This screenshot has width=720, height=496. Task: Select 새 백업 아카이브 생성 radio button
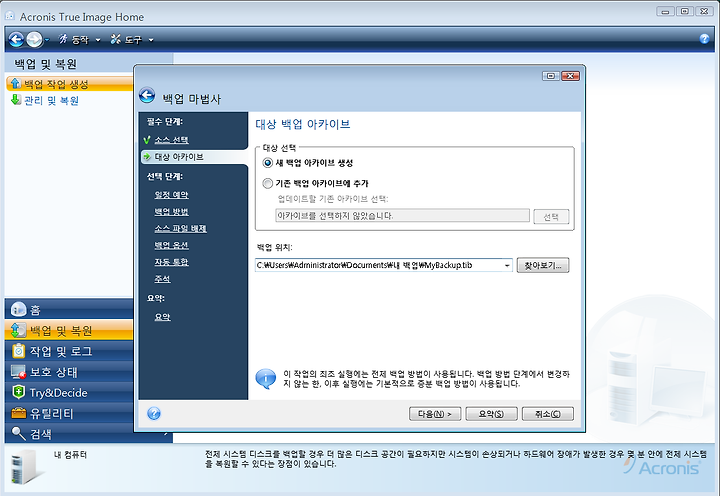pos(267,163)
